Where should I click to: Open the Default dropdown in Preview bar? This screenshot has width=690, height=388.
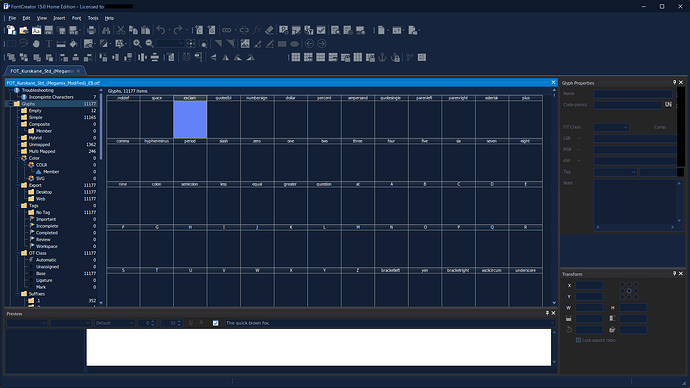click(115, 323)
